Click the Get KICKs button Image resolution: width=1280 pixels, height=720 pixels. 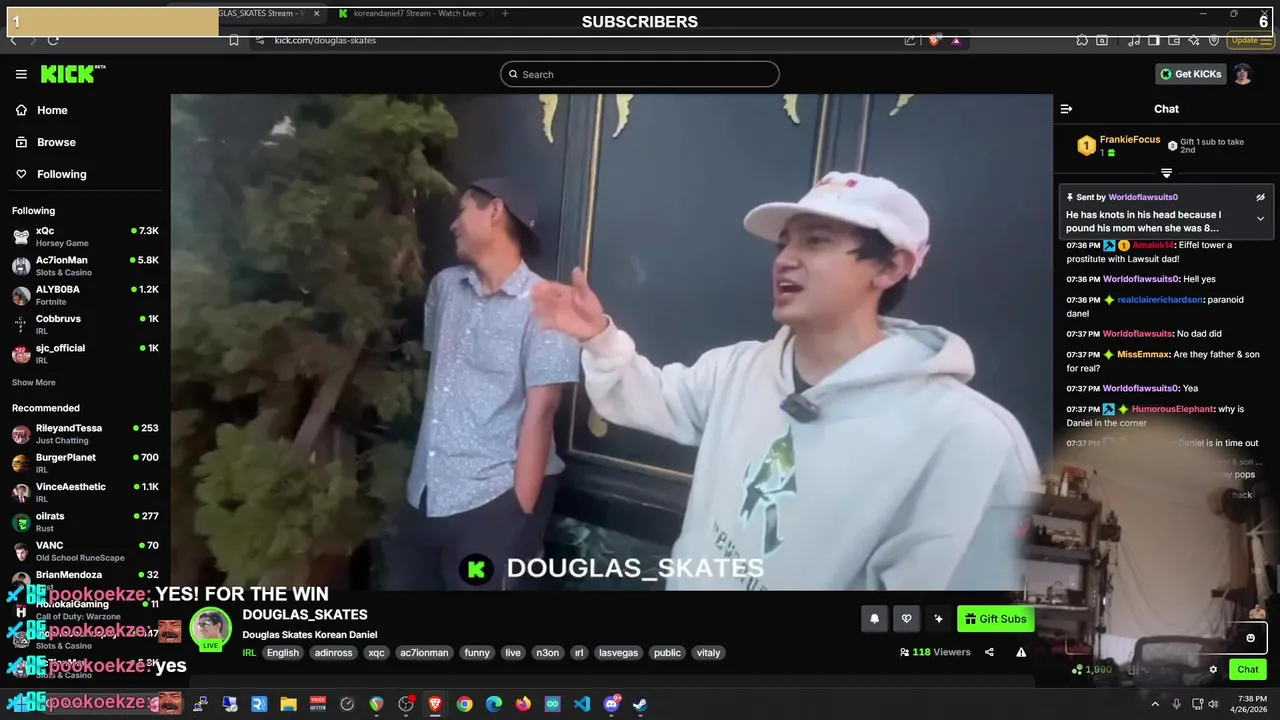point(1191,74)
